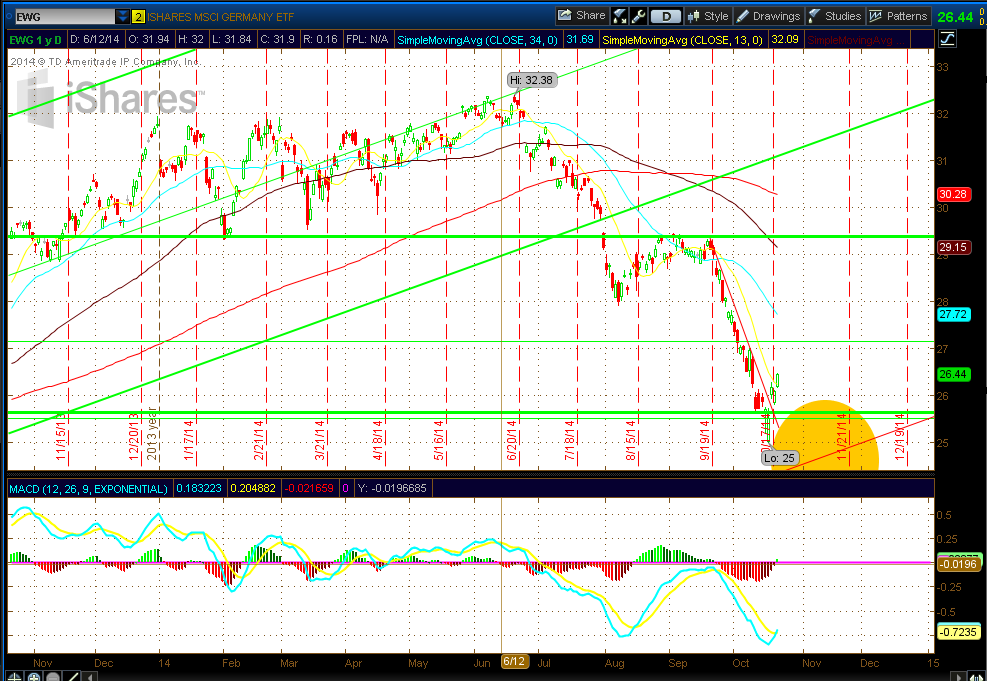Click the -0.7235 MACD axis label
This screenshot has width=987, height=681.
957,631
